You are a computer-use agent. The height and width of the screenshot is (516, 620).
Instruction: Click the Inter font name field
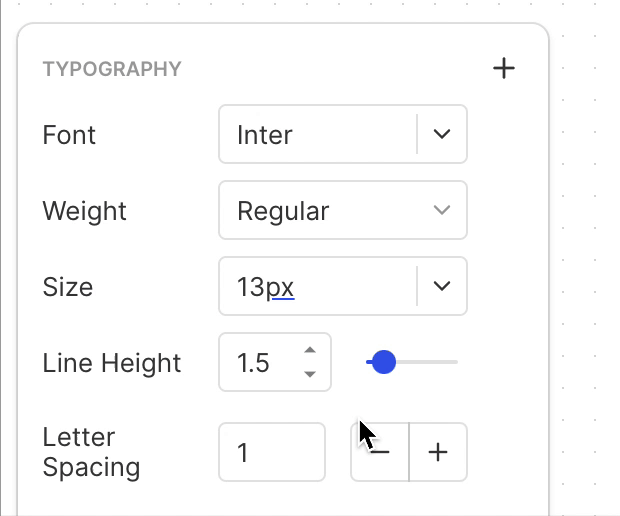[318, 134]
